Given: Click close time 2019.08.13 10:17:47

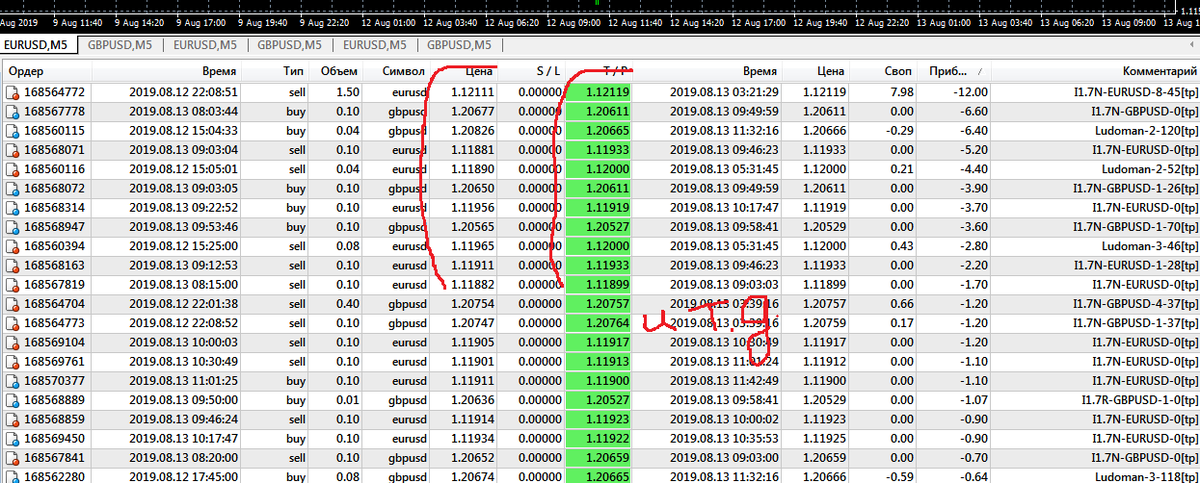Looking at the screenshot, I should (x=724, y=208).
